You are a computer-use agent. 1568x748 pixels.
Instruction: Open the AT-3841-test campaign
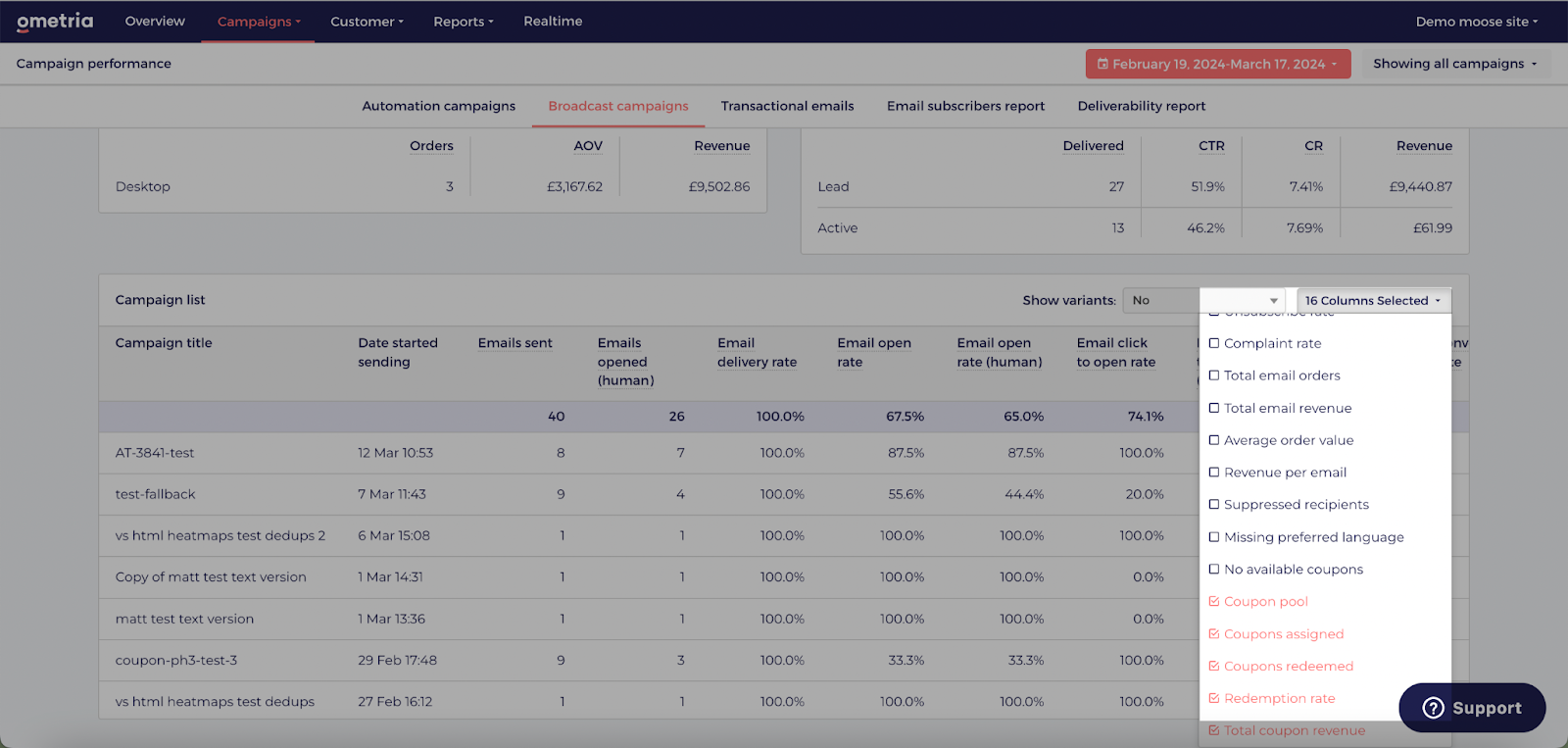tap(155, 453)
